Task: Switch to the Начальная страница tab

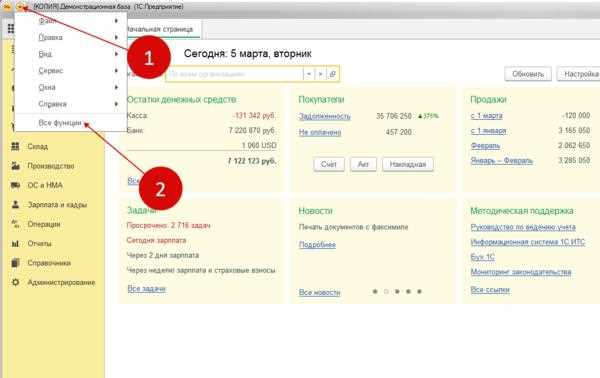Action: 160,29
